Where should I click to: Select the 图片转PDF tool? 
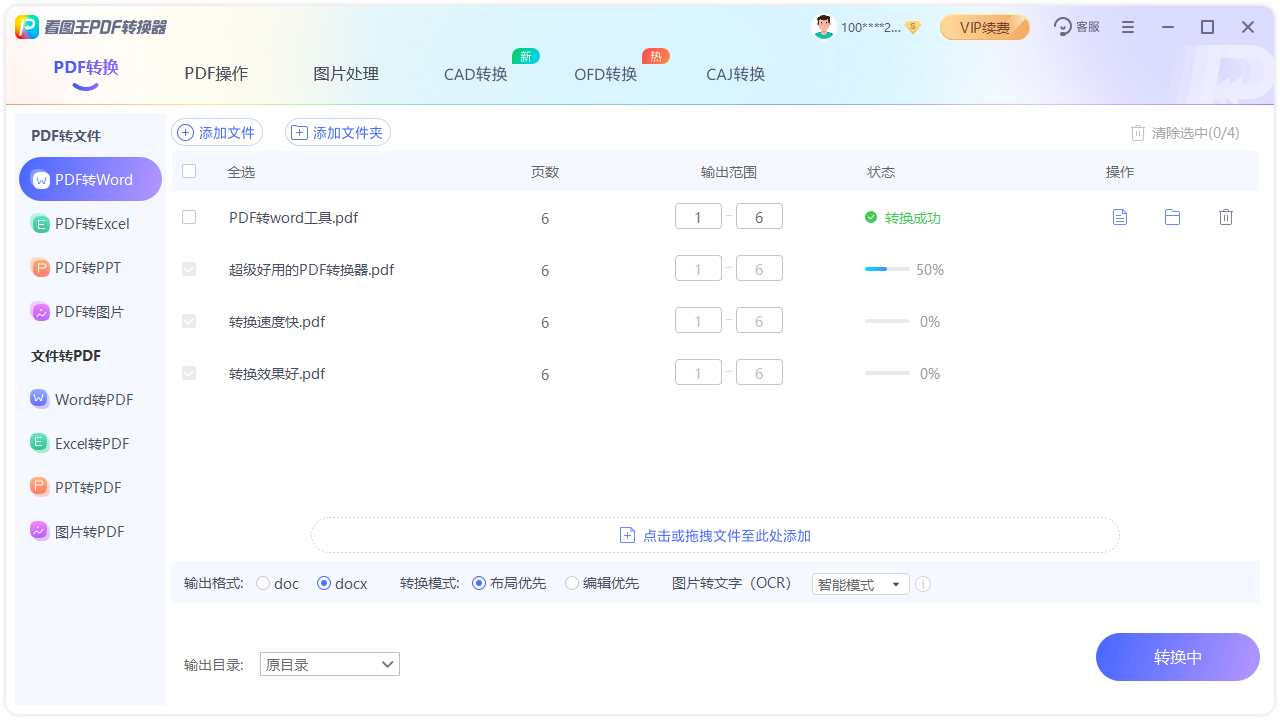coord(90,531)
